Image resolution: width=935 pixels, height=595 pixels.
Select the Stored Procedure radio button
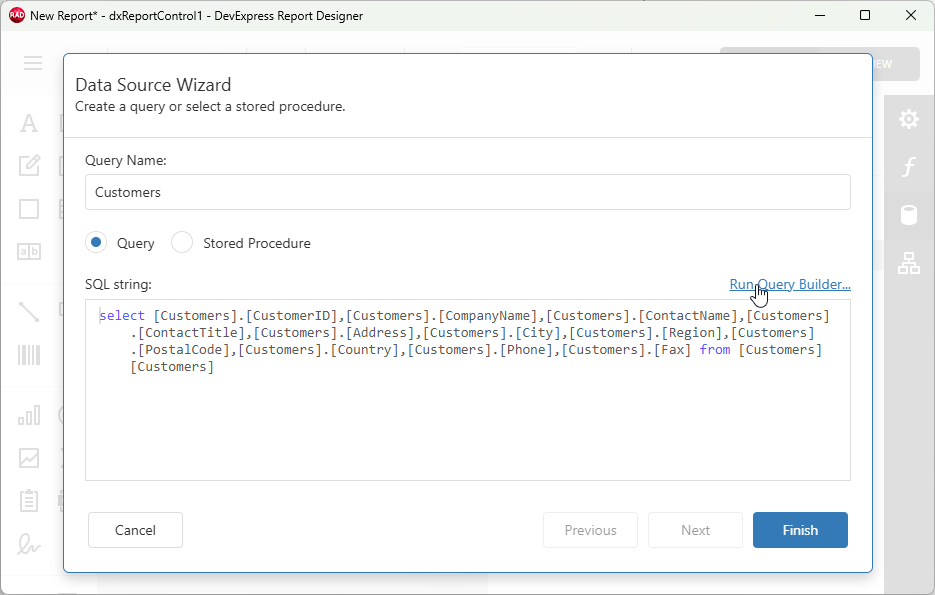(182, 243)
